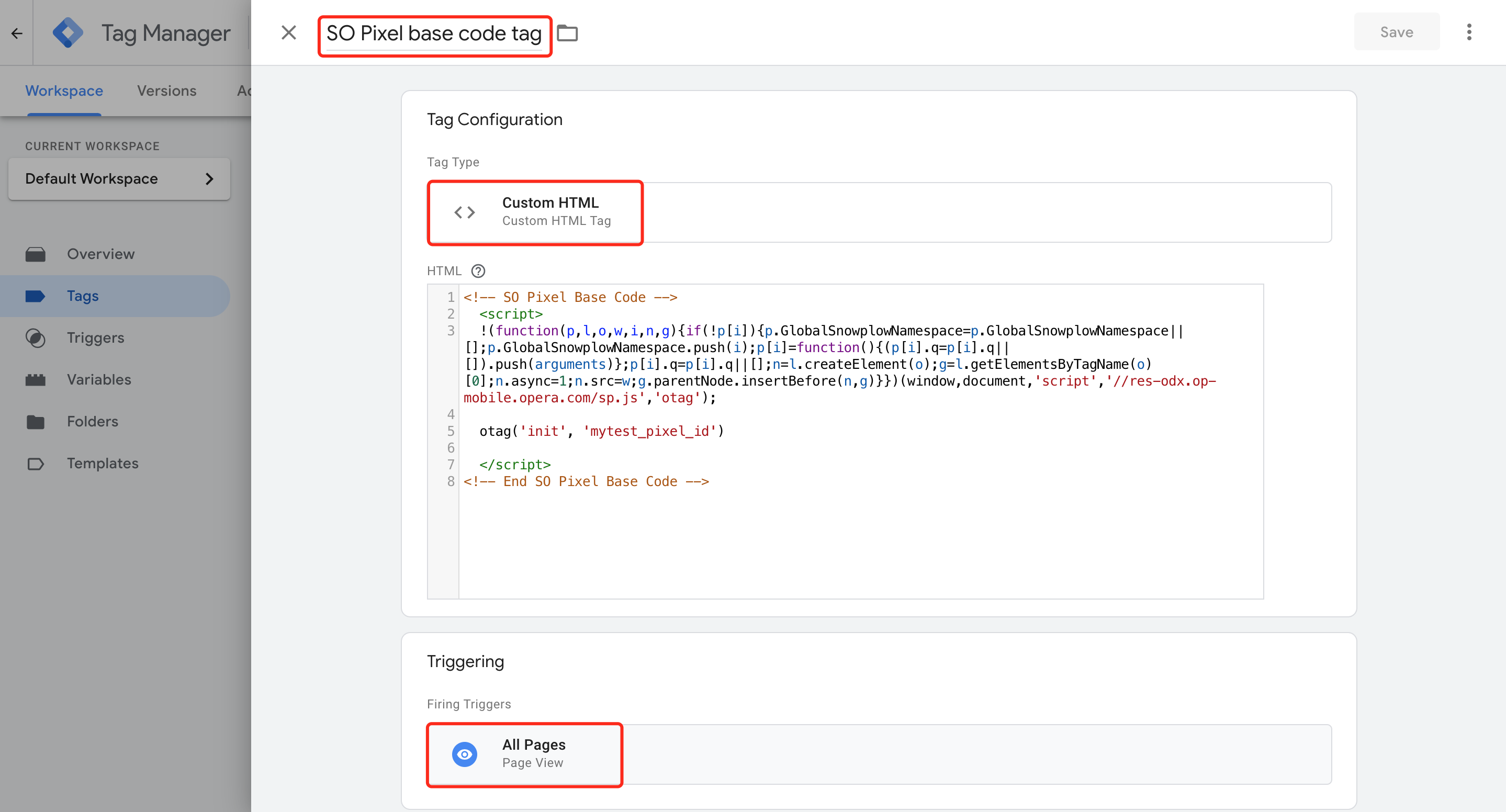Image resolution: width=1506 pixels, height=812 pixels.
Task: Switch to the Workspace tab
Action: click(x=64, y=91)
